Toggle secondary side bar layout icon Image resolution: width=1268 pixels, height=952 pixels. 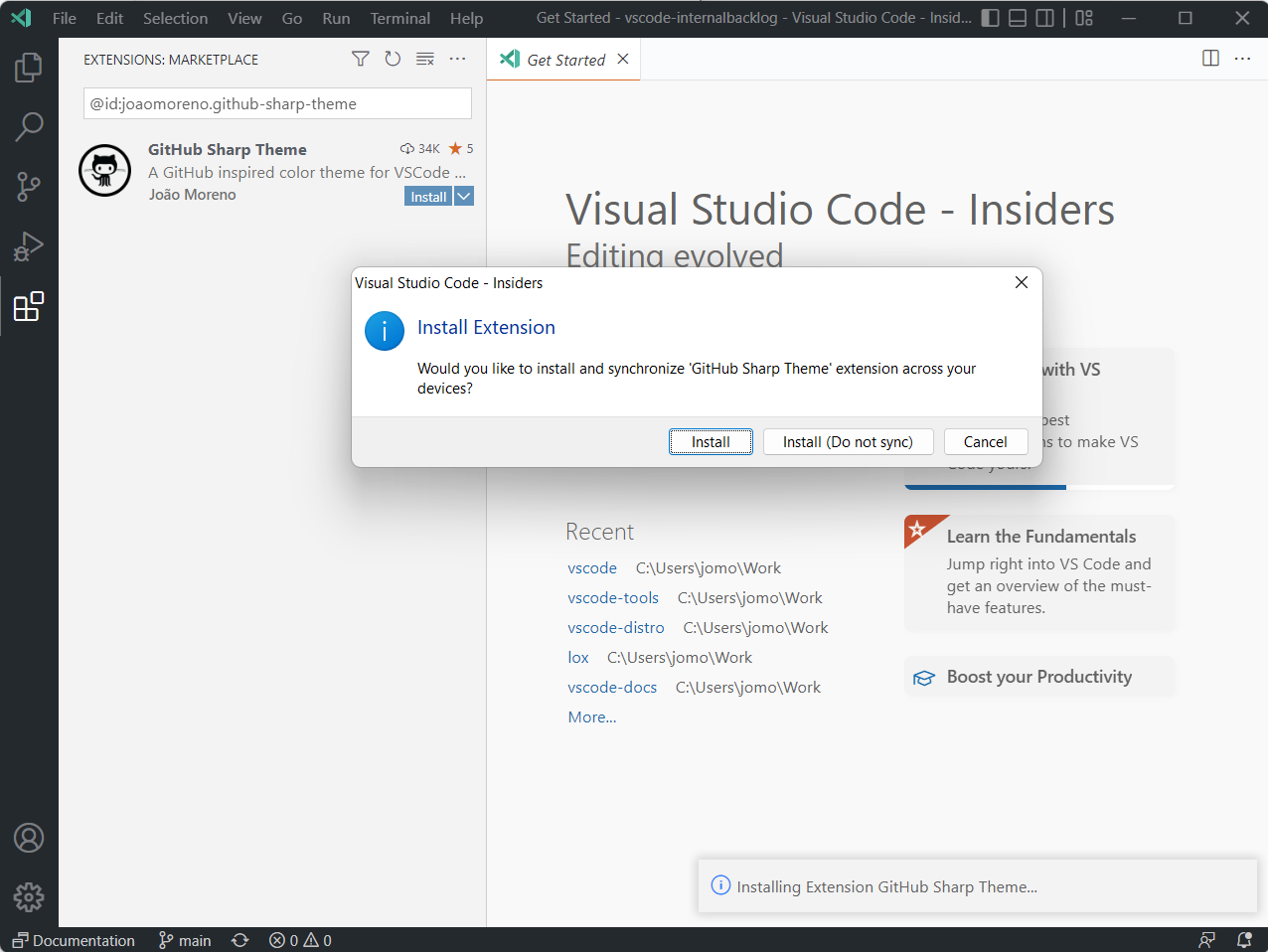pos(1044,18)
